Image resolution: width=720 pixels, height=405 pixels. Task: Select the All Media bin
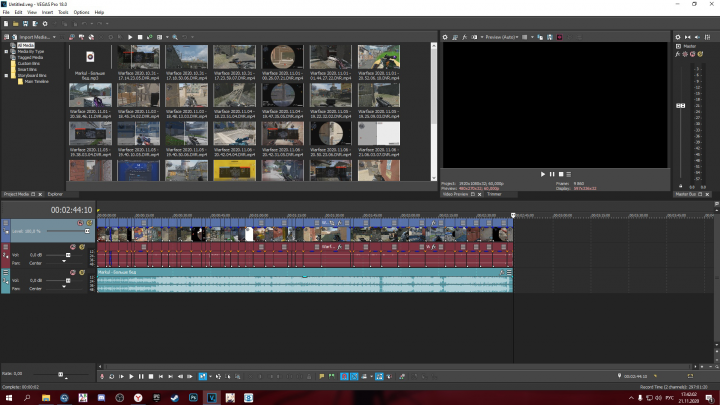pyautogui.click(x=25, y=45)
